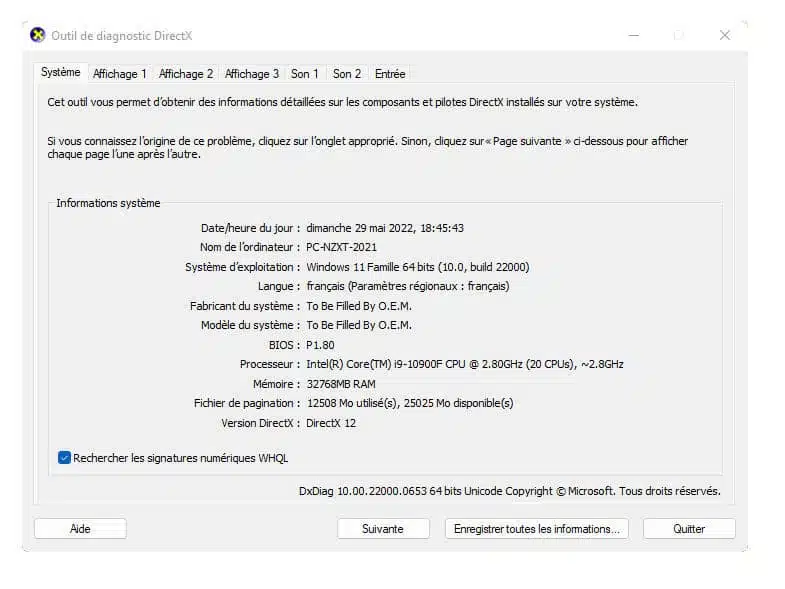
Task: Select processor value Intel Core i9-10900F
Action: tap(465, 365)
